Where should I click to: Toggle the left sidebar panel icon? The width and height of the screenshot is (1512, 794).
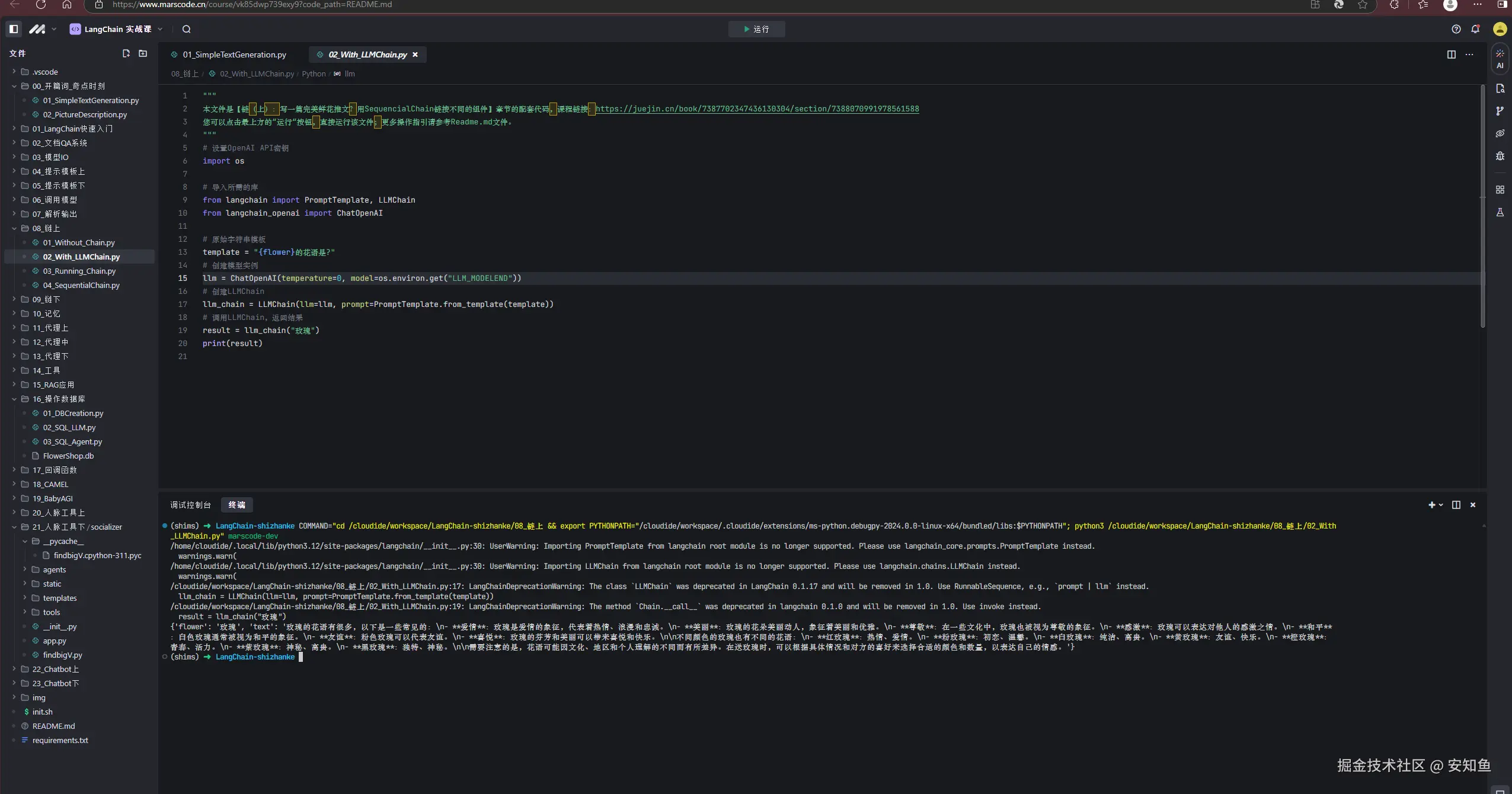pos(14,29)
